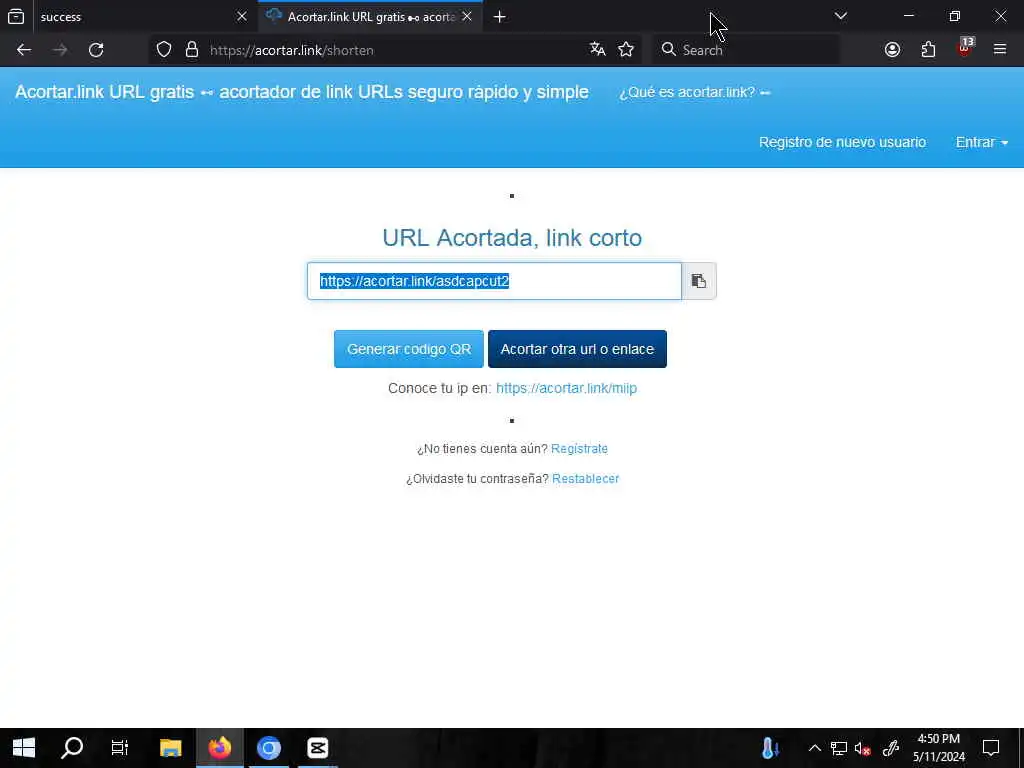Click the URL Acortada, link corto heading

(x=512, y=238)
